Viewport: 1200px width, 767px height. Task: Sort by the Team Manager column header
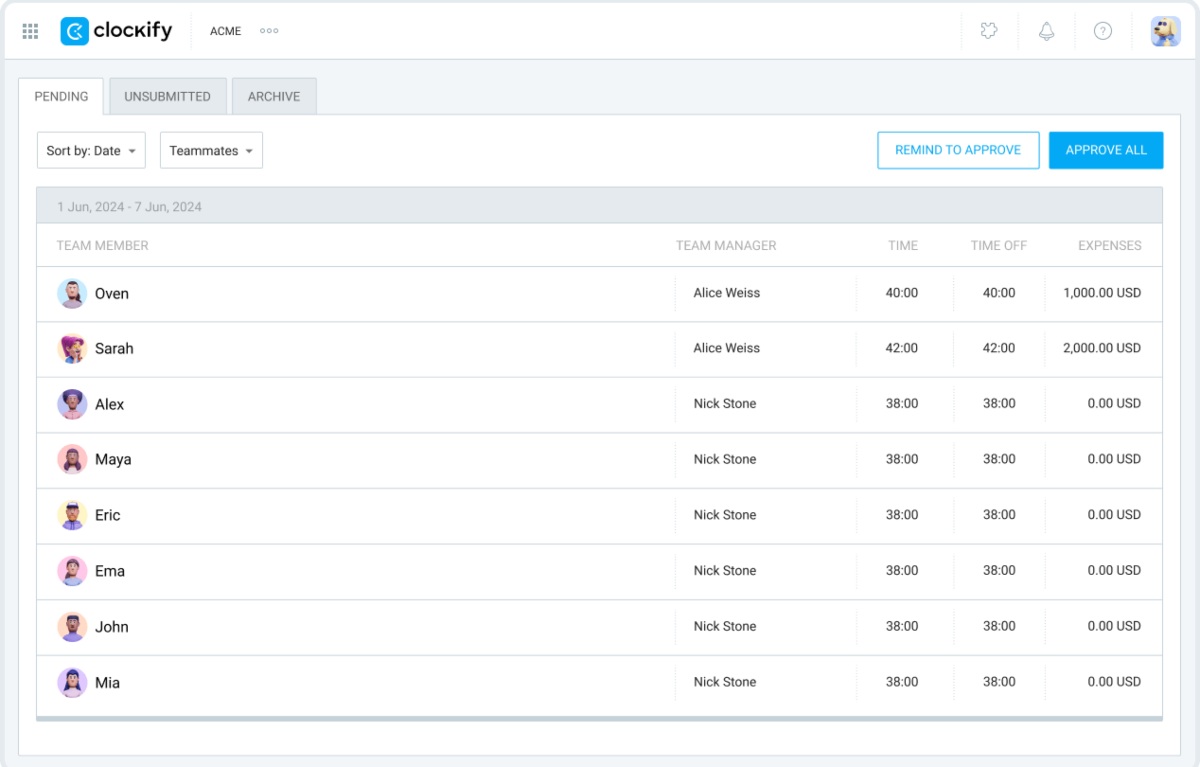point(725,245)
